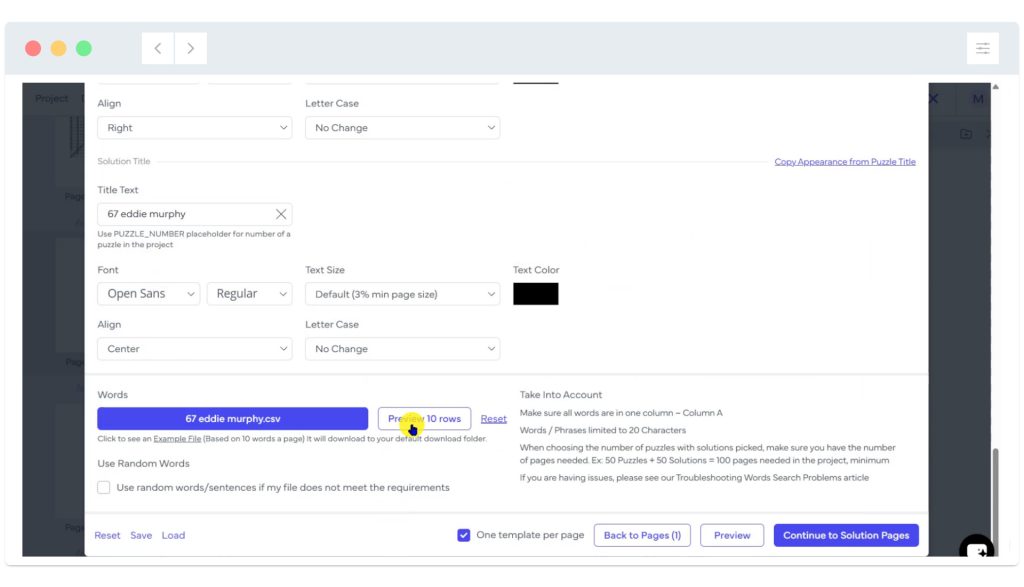The image size is (1024, 587).
Task: Clear the Title Text with the X icon
Action: click(x=281, y=214)
